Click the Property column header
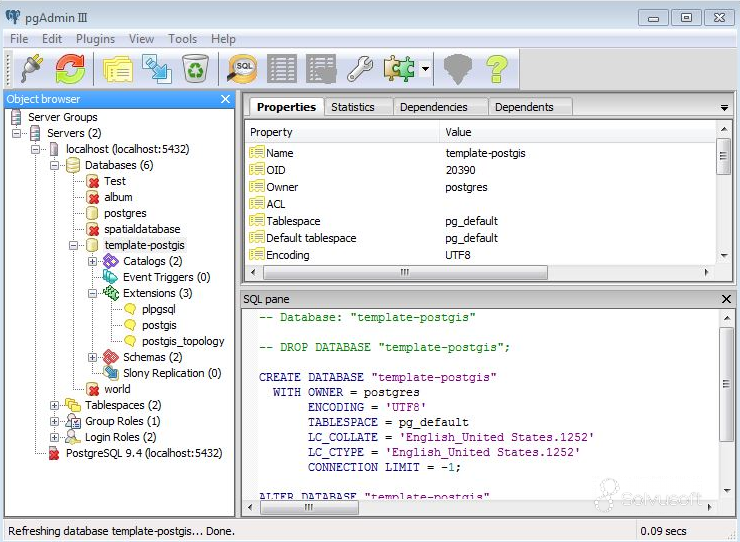 click(342, 132)
